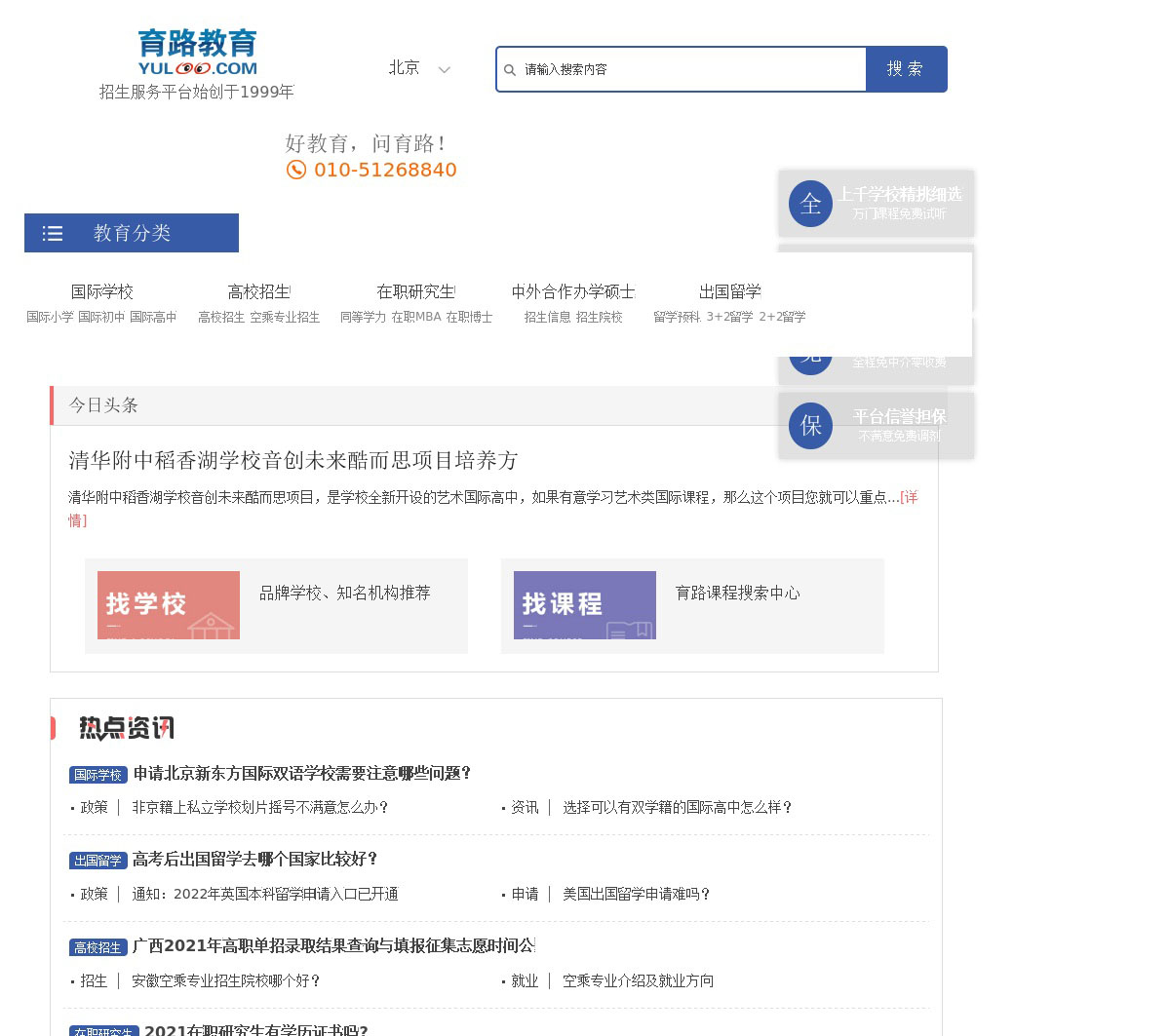The width and height of the screenshot is (1170, 1036).
Task: Click the 教育分类 list icon
Action: point(53,234)
